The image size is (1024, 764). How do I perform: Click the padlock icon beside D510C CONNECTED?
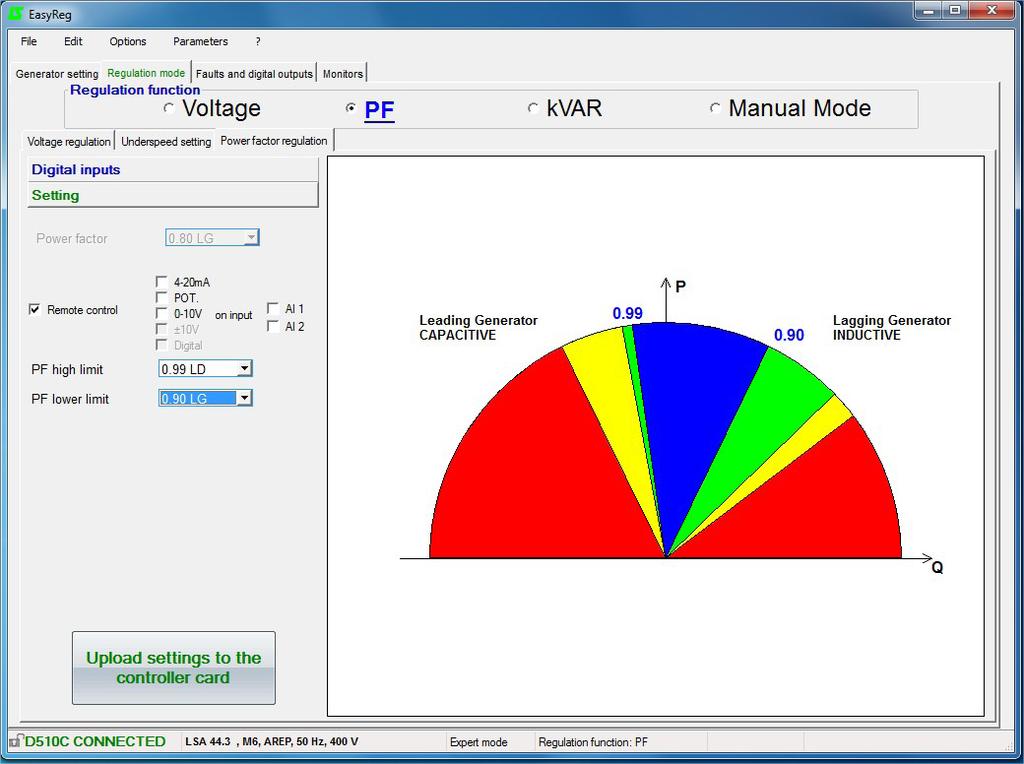coord(15,740)
